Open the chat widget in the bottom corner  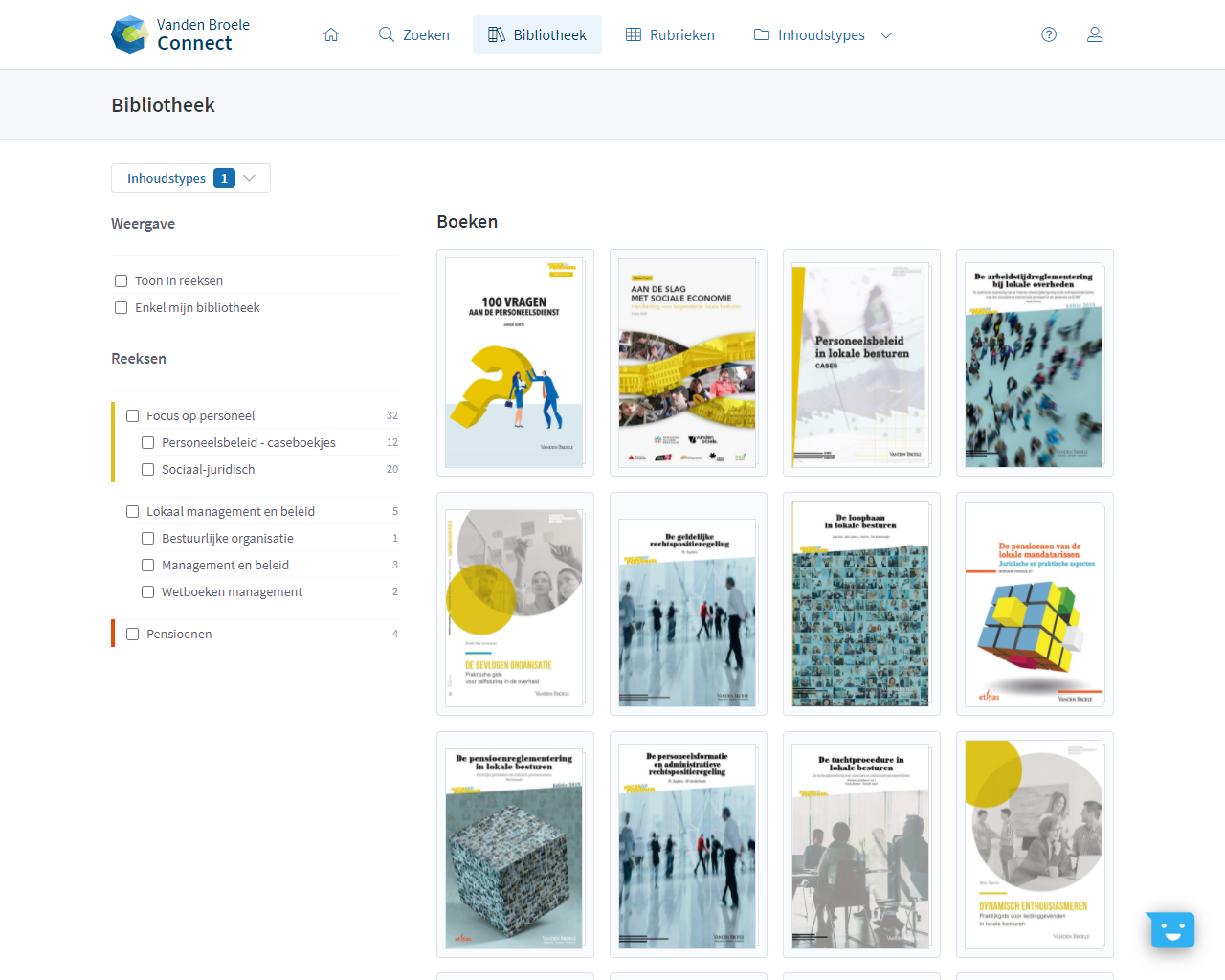1171,929
